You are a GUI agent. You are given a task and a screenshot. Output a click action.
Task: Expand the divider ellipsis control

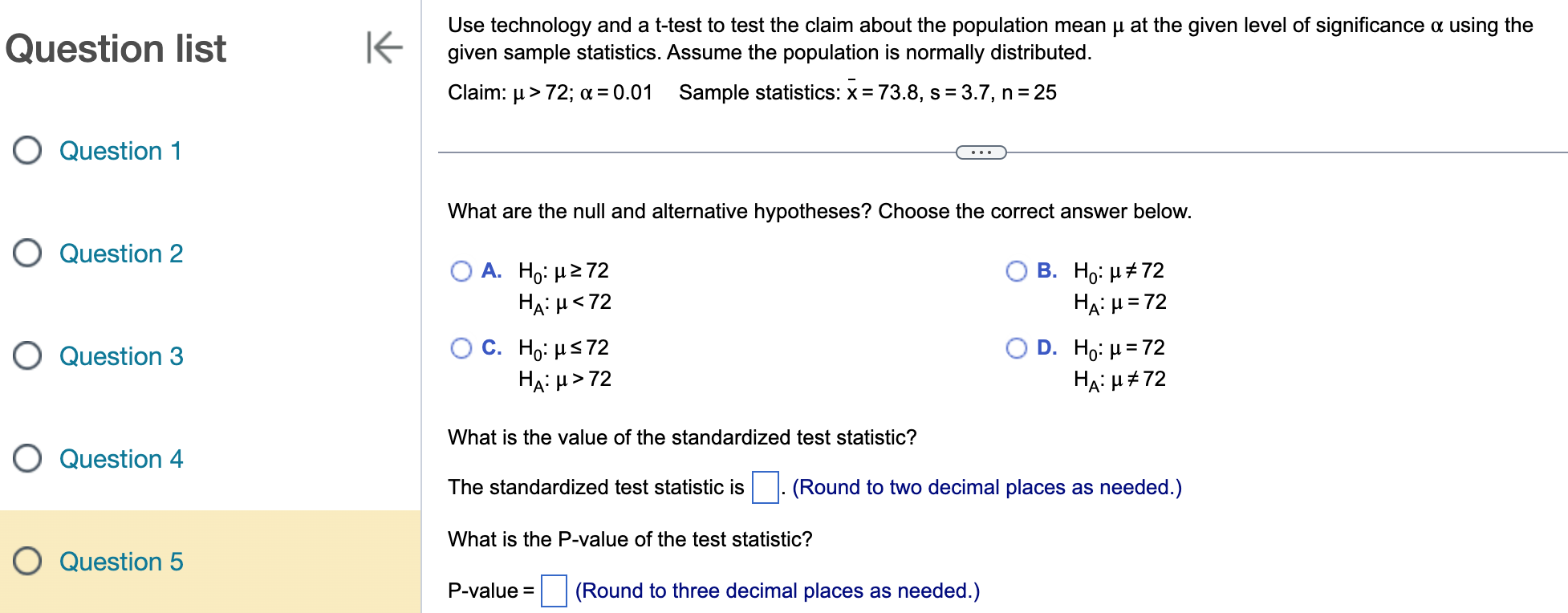point(981,152)
